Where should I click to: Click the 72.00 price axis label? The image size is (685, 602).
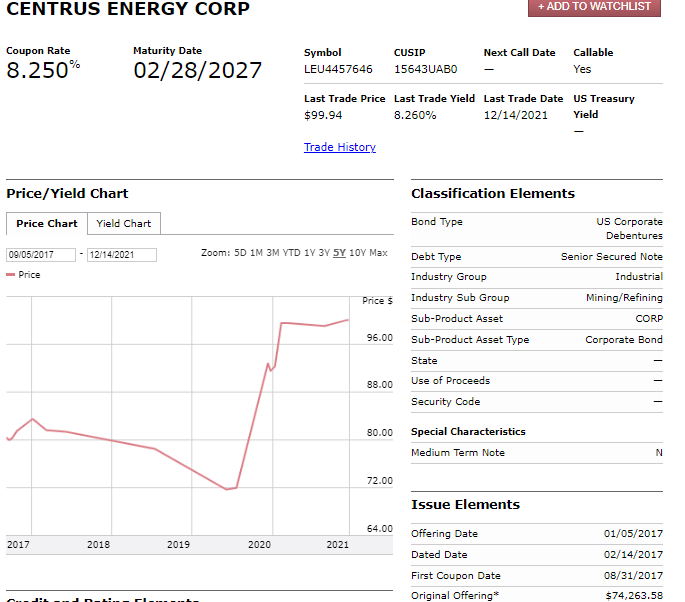380,481
